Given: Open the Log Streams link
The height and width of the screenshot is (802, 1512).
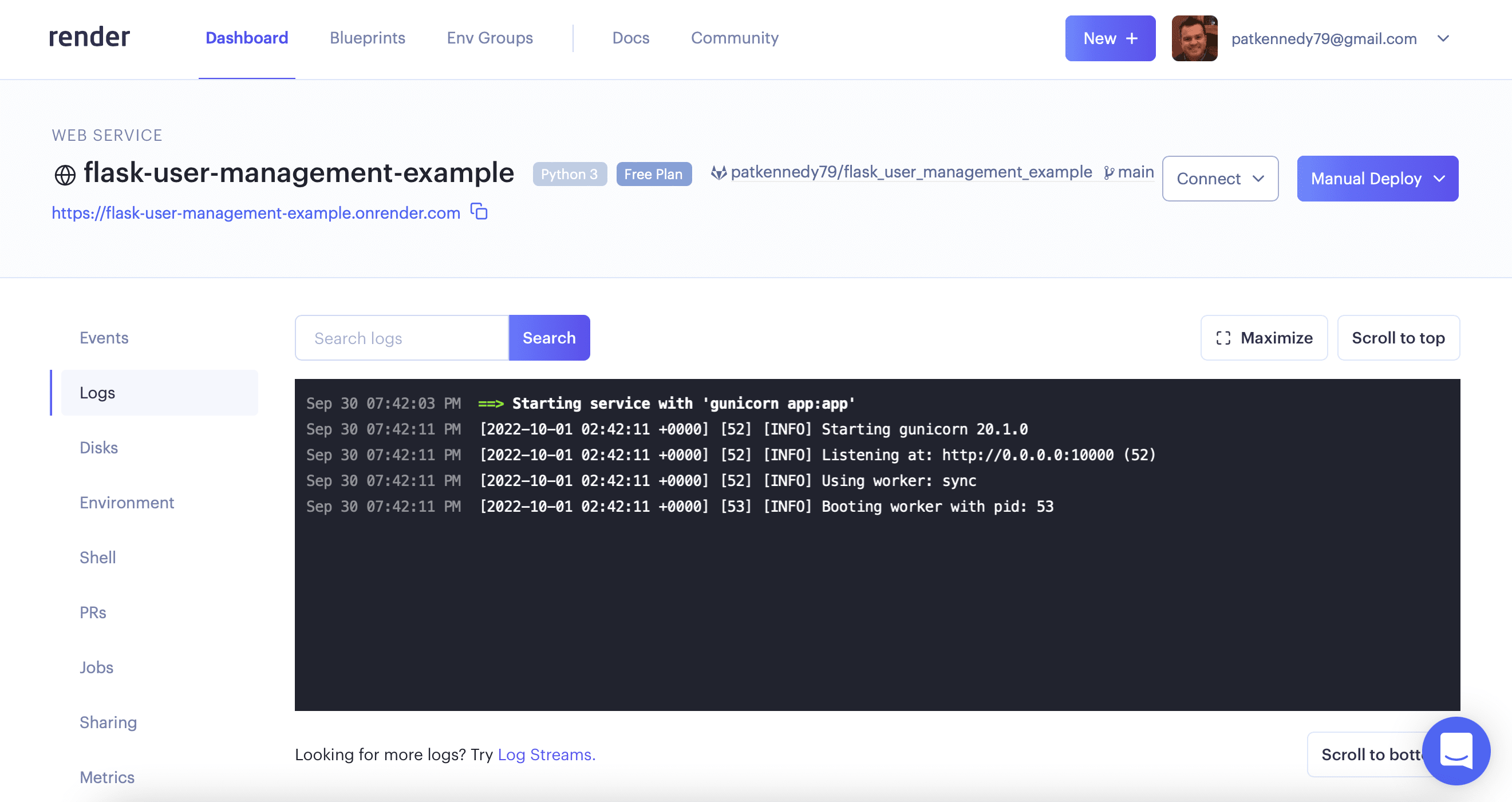Looking at the screenshot, I should point(544,755).
